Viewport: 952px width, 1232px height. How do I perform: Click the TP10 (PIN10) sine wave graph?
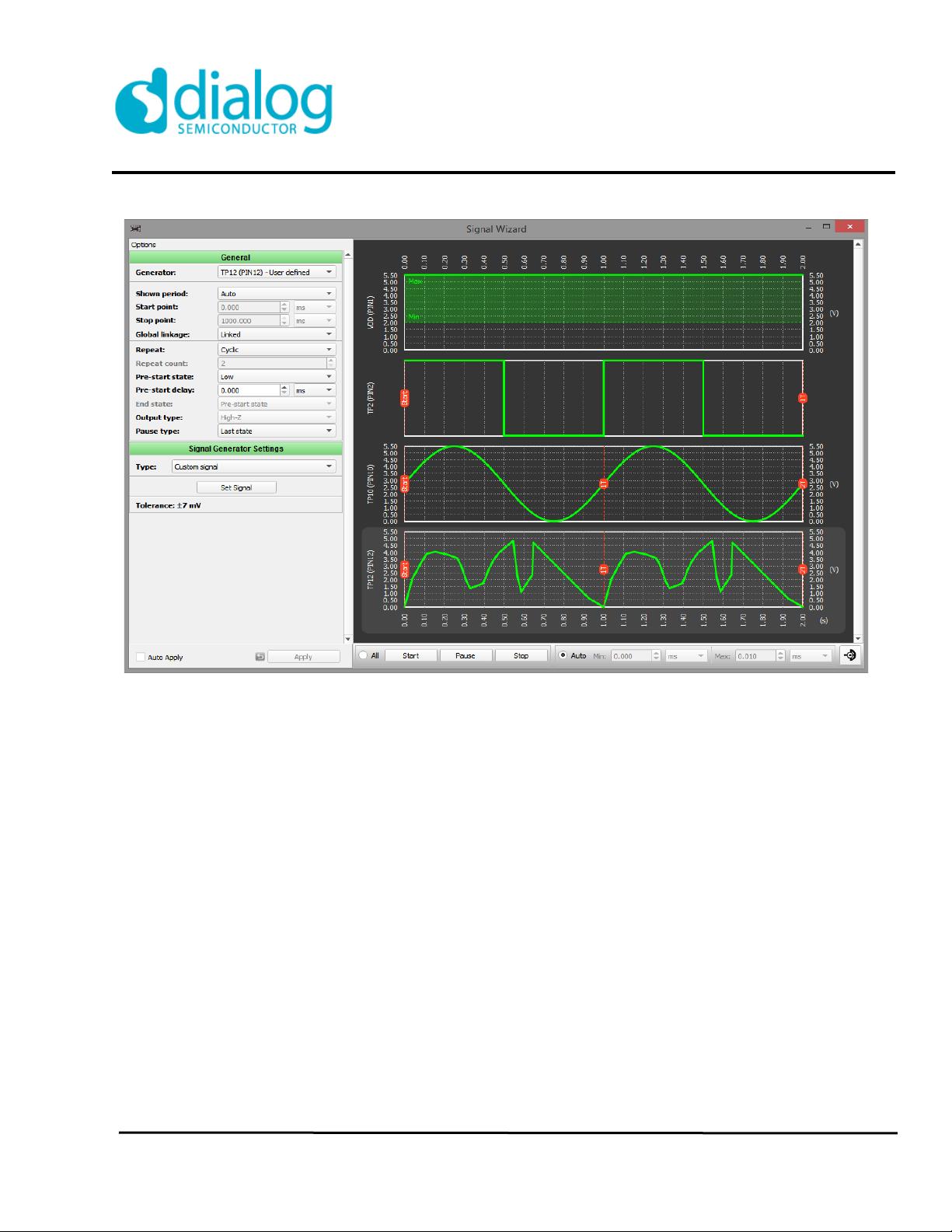coord(604,483)
